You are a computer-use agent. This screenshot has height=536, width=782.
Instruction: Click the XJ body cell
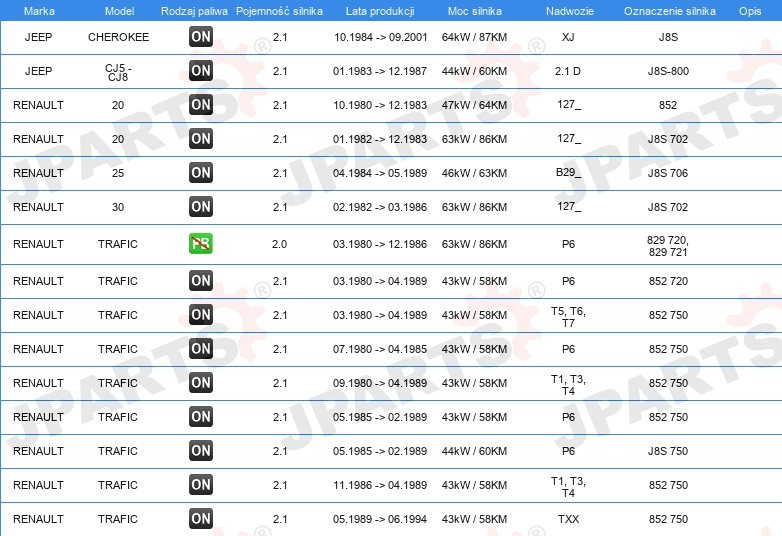568,37
